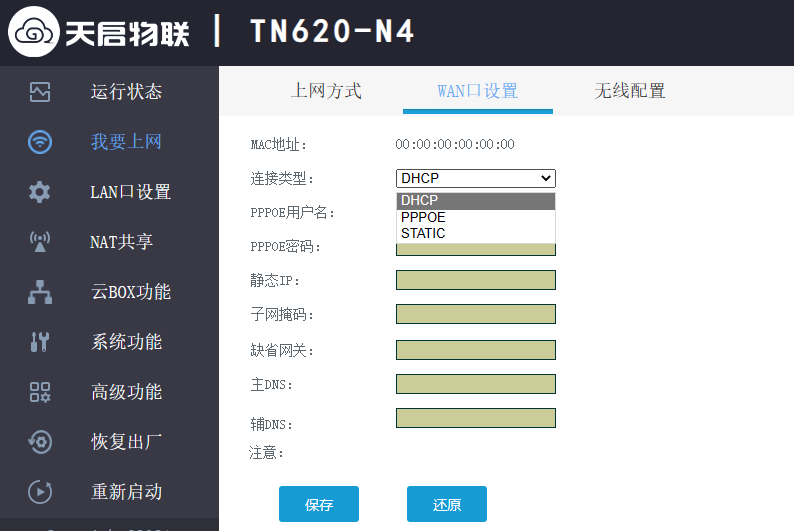Image resolution: width=794 pixels, height=531 pixels.
Task: Click the 连接类型: label
Action: 283,178
